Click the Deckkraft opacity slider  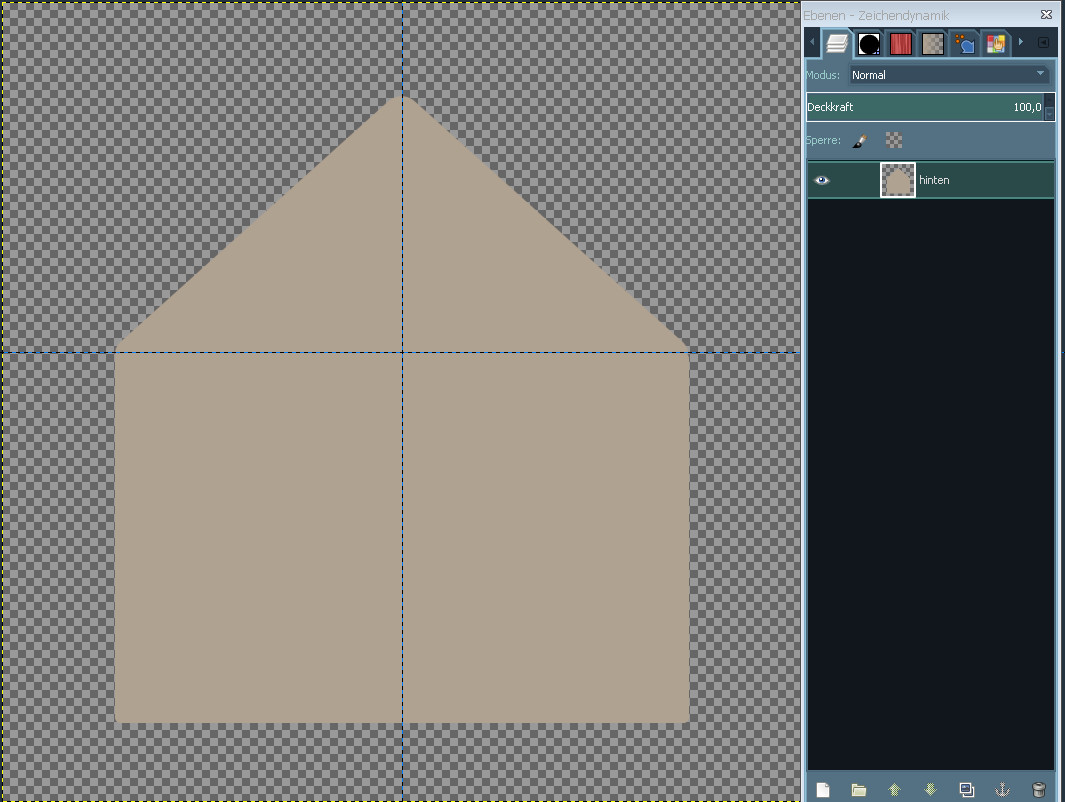point(924,107)
